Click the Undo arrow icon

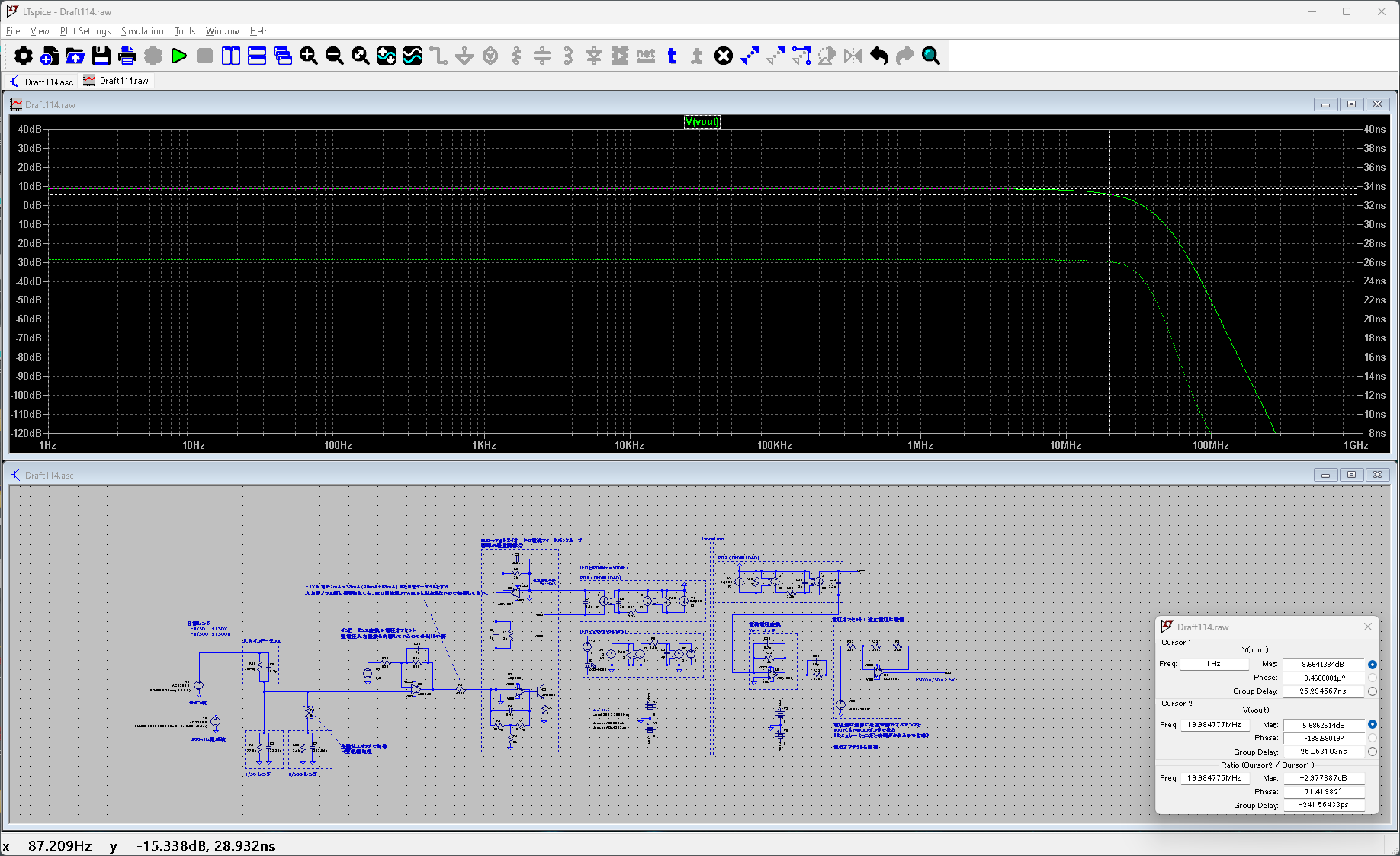(x=879, y=56)
